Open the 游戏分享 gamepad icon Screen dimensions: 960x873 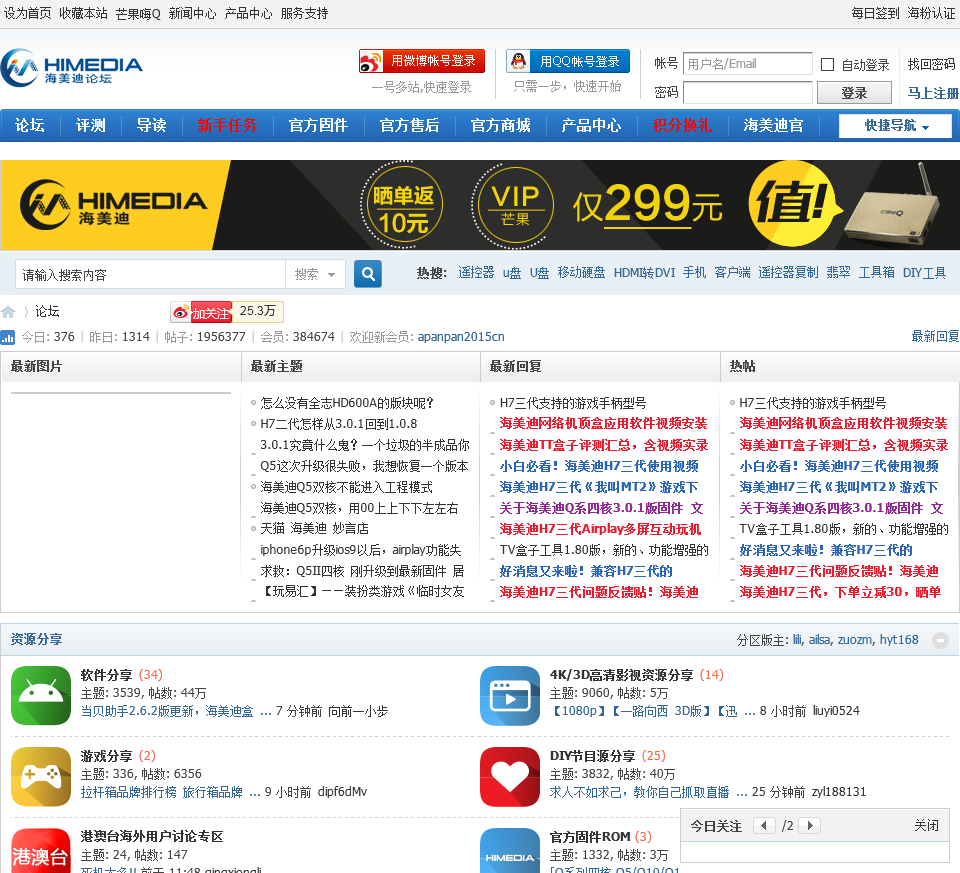click(x=41, y=776)
